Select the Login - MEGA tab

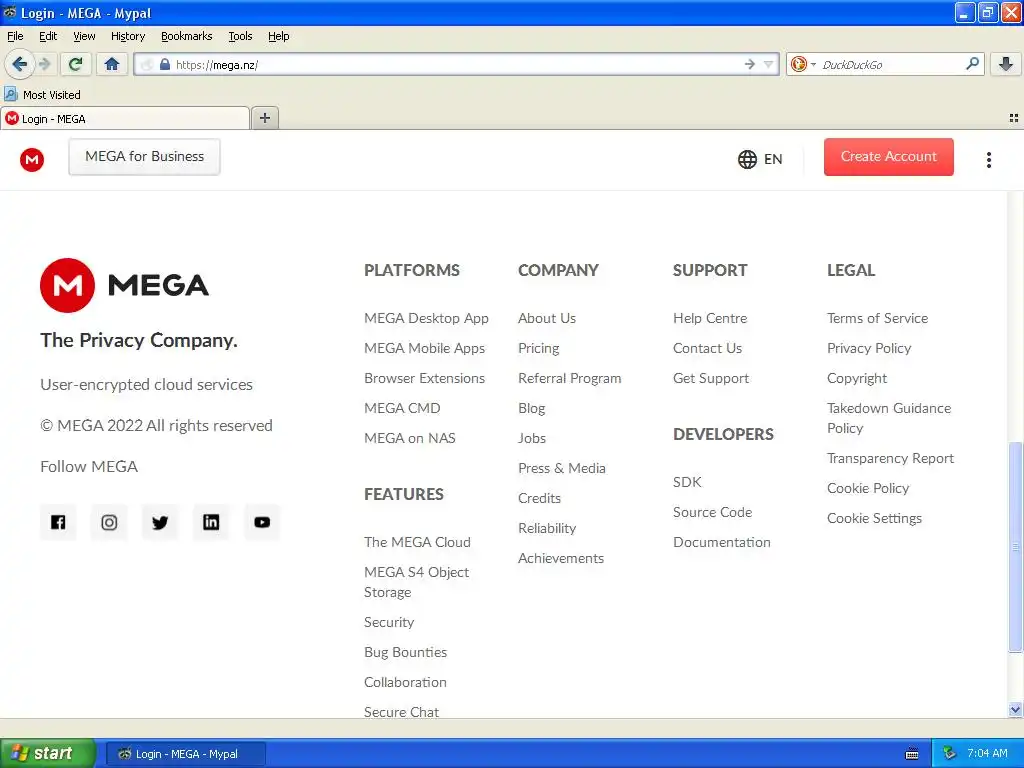point(125,119)
